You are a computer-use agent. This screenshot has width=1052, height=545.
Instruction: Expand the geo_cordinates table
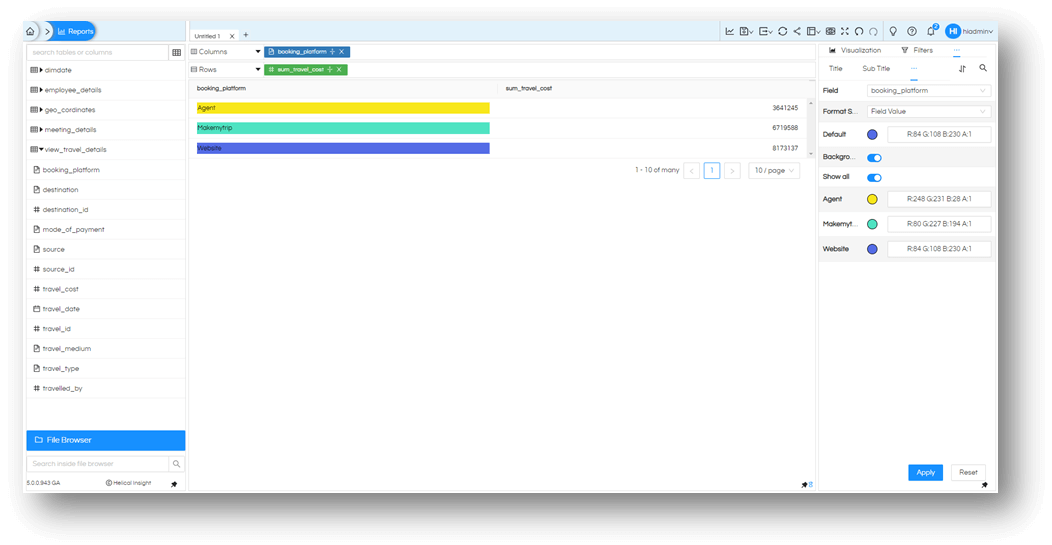42,110
